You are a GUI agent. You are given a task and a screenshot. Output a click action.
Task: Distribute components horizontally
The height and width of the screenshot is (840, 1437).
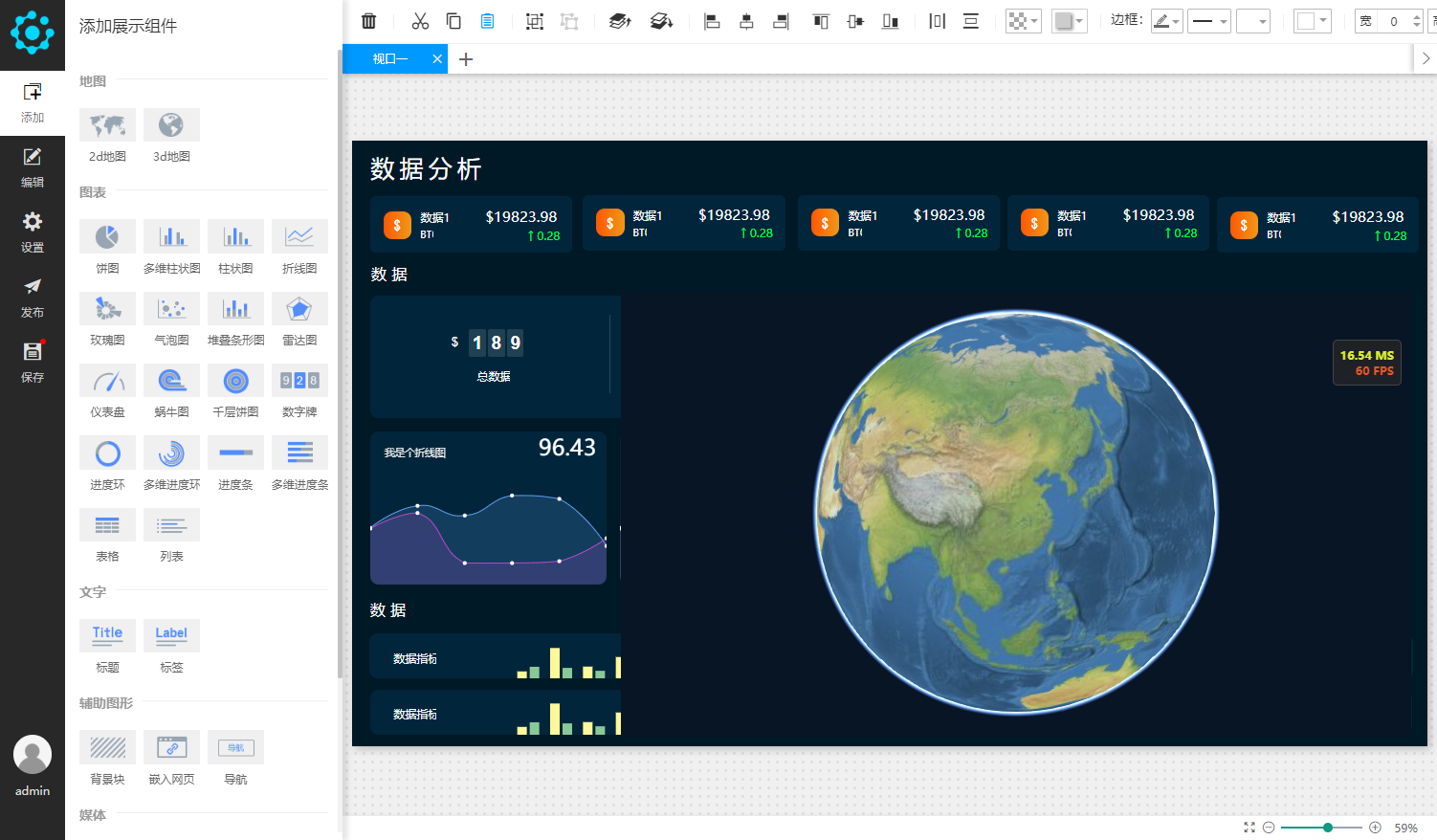pyautogui.click(x=937, y=21)
